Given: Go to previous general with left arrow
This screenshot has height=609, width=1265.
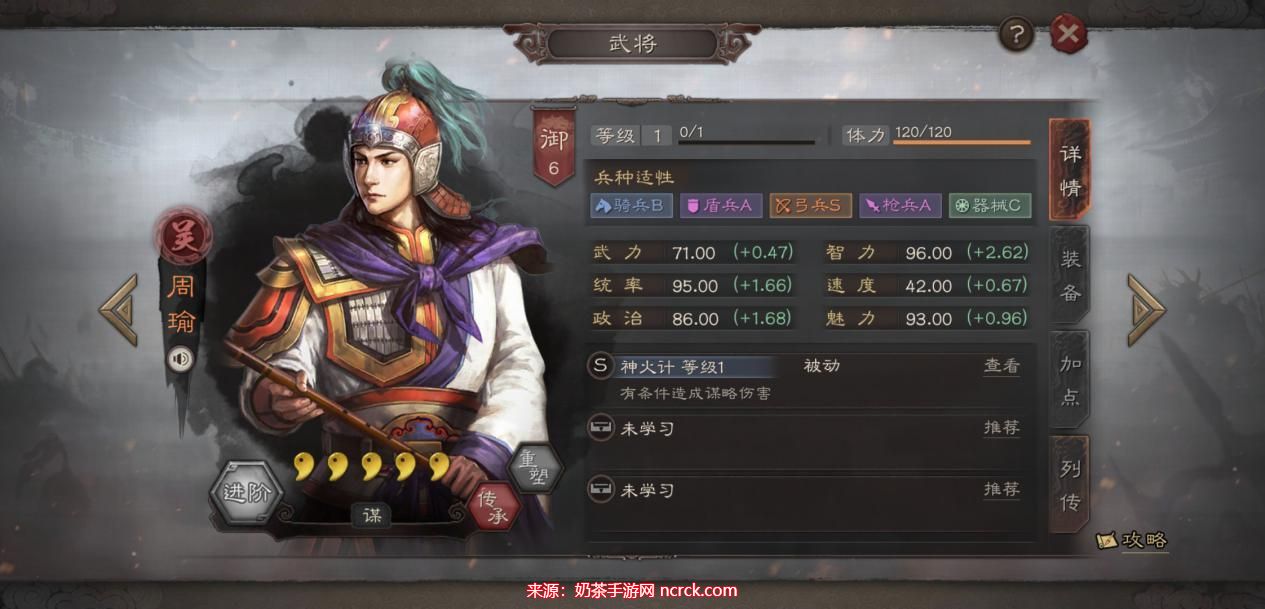Looking at the screenshot, I should click(x=119, y=310).
